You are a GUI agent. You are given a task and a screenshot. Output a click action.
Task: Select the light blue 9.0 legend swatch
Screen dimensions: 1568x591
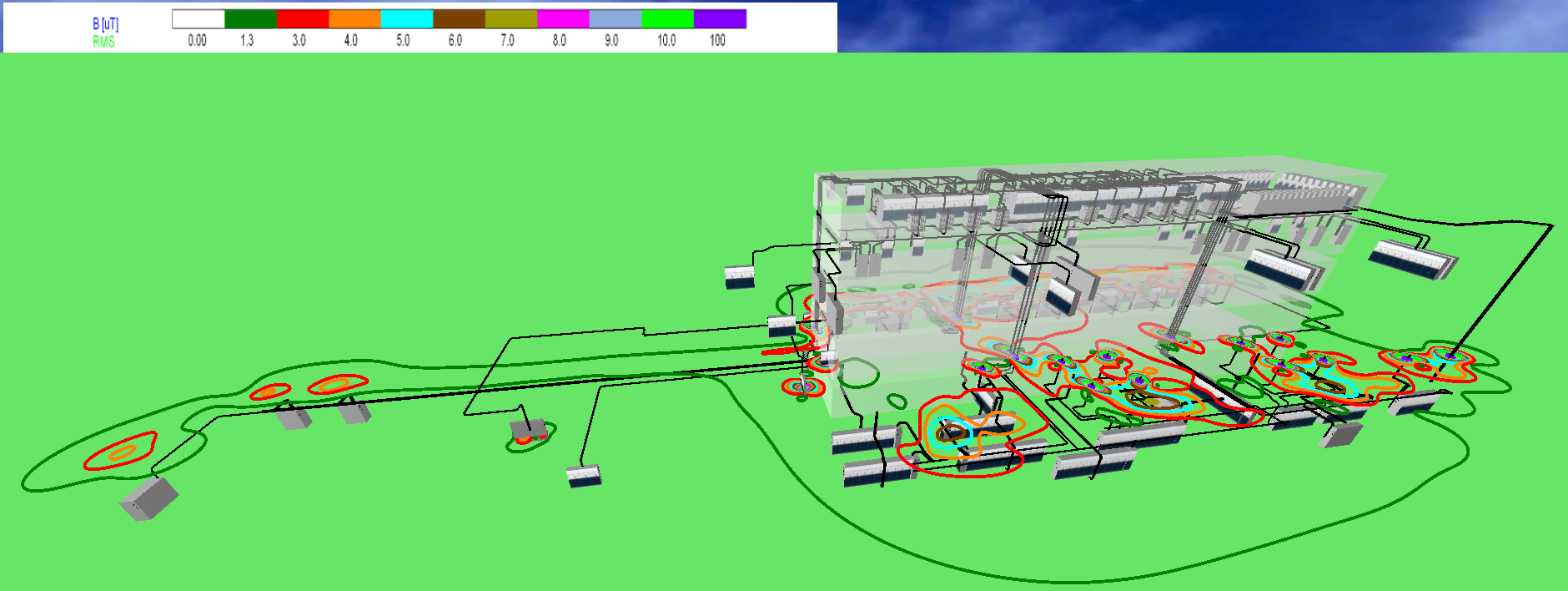click(x=616, y=19)
